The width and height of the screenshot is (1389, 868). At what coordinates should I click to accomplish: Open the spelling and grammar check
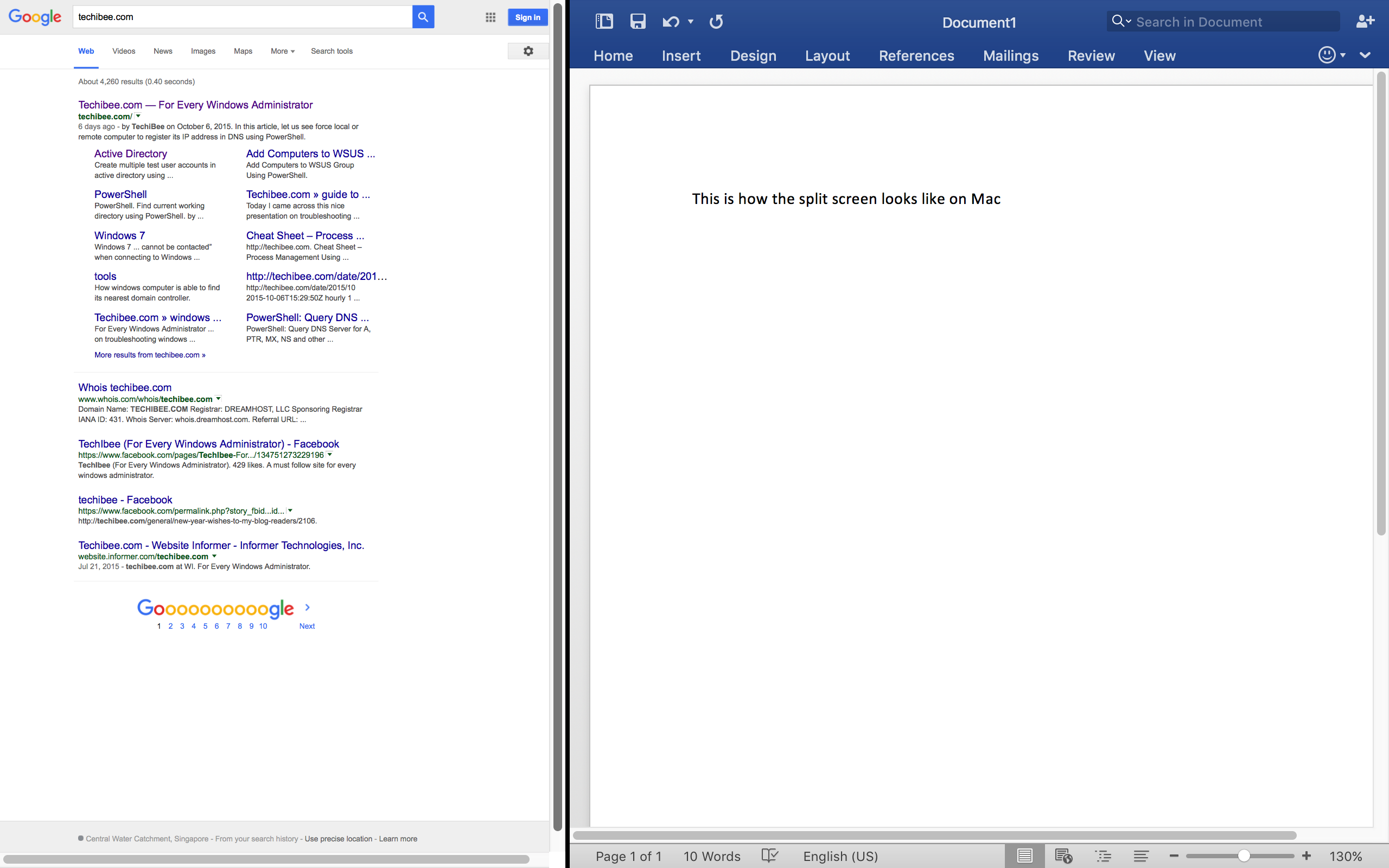click(770, 856)
